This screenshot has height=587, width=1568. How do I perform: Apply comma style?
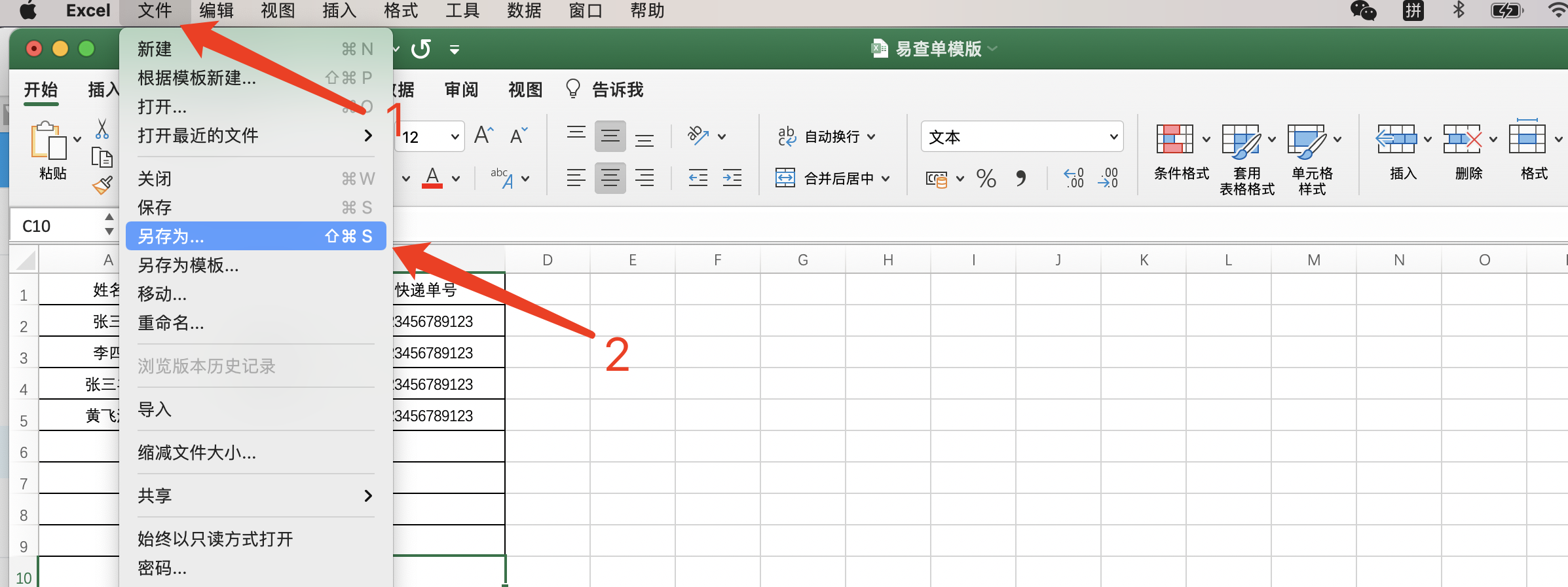1021,178
